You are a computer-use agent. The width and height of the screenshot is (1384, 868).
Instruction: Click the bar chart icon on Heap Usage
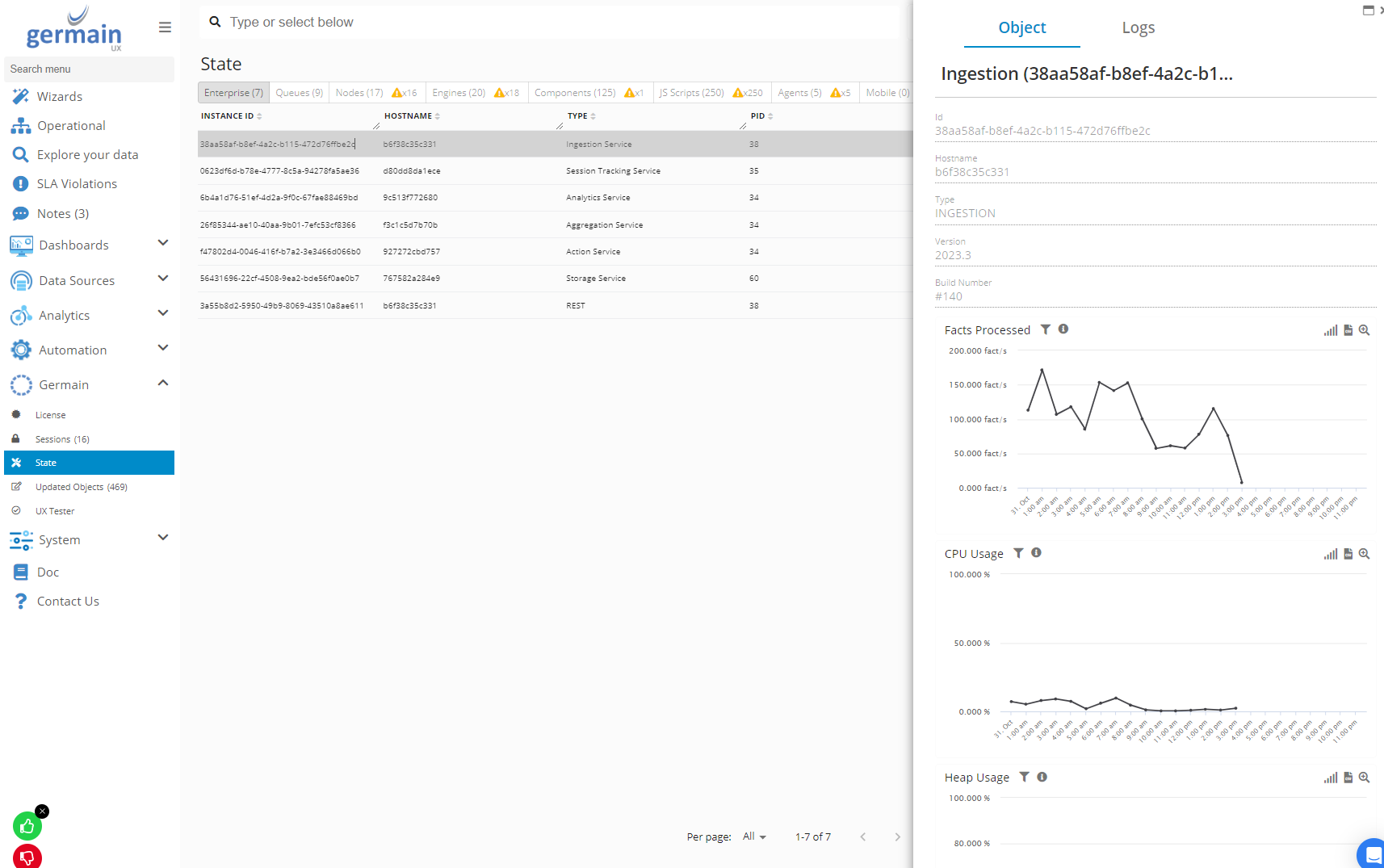click(1330, 778)
